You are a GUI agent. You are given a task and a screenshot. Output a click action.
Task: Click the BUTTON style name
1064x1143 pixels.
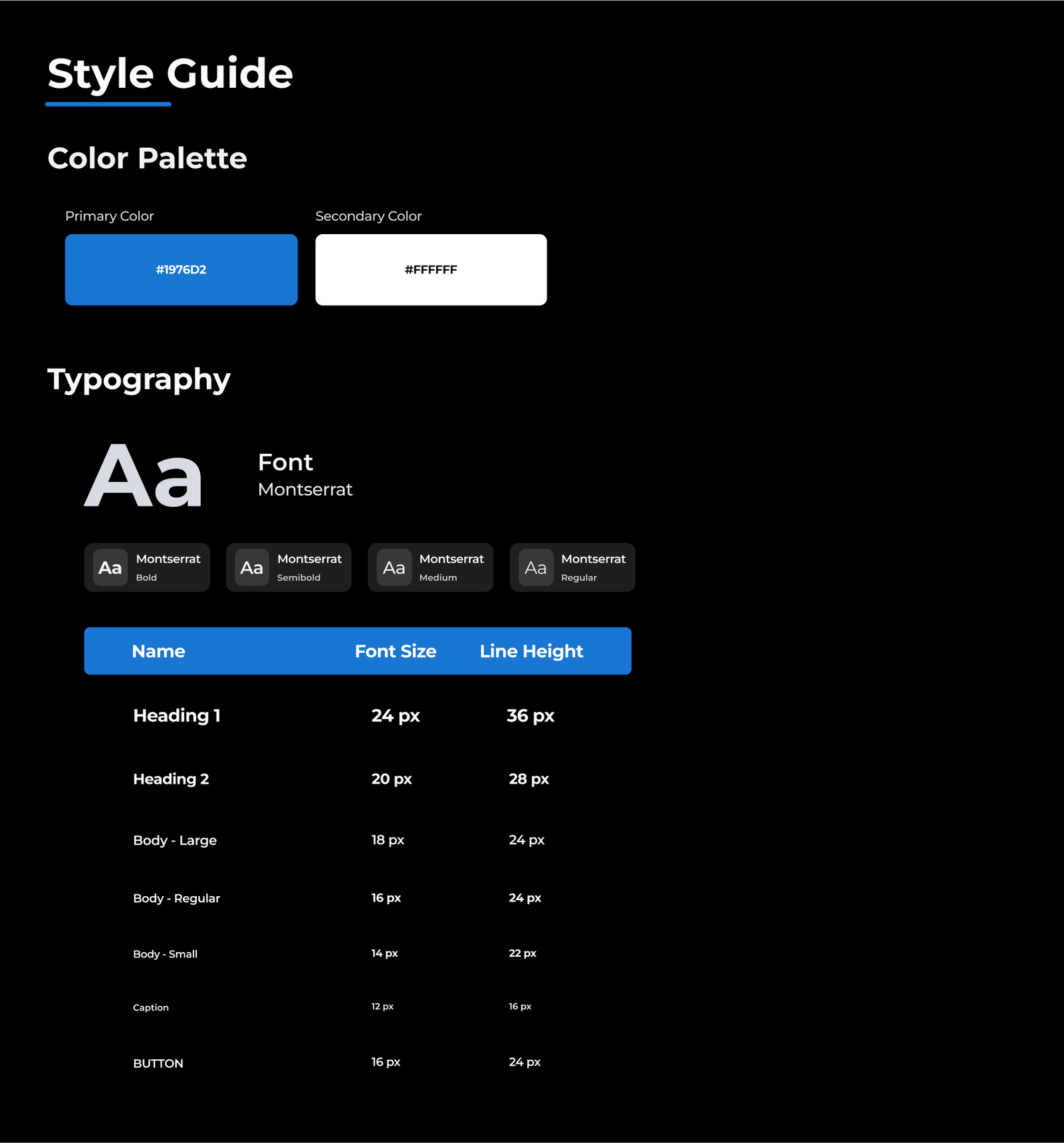(x=158, y=1063)
